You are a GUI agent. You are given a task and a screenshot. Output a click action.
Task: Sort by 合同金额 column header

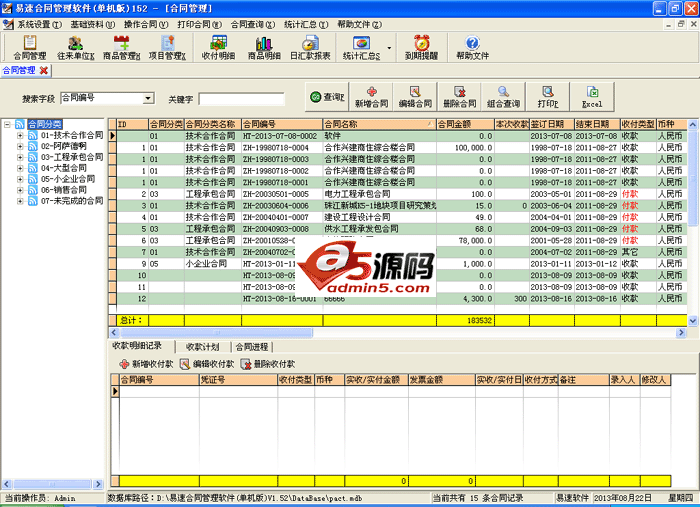click(x=465, y=124)
